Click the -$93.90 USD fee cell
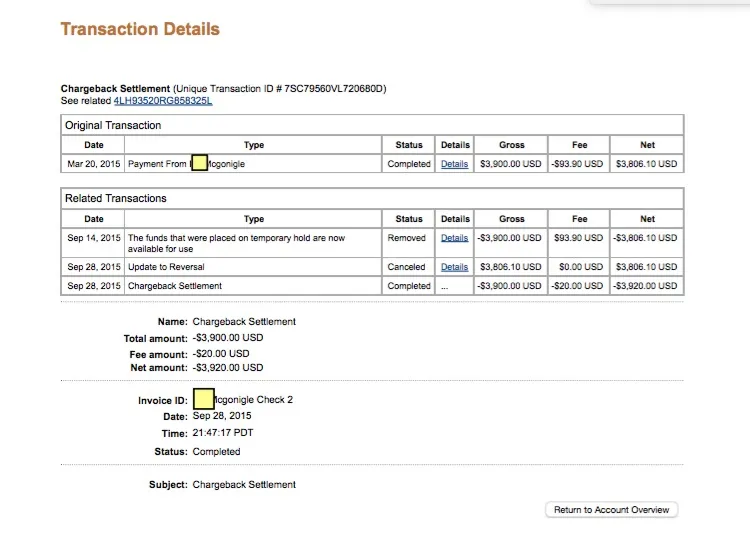750x556 pixels. tap(577, 164)
